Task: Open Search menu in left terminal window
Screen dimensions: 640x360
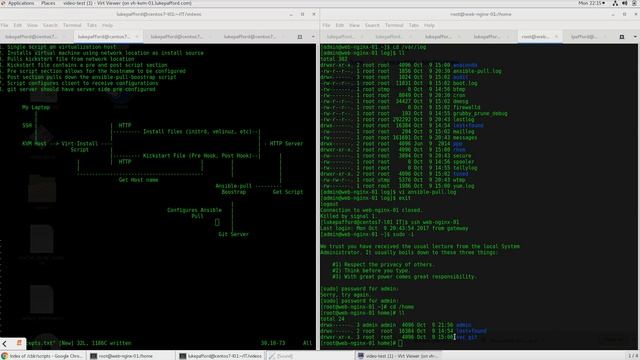Action: click(50, 25)
